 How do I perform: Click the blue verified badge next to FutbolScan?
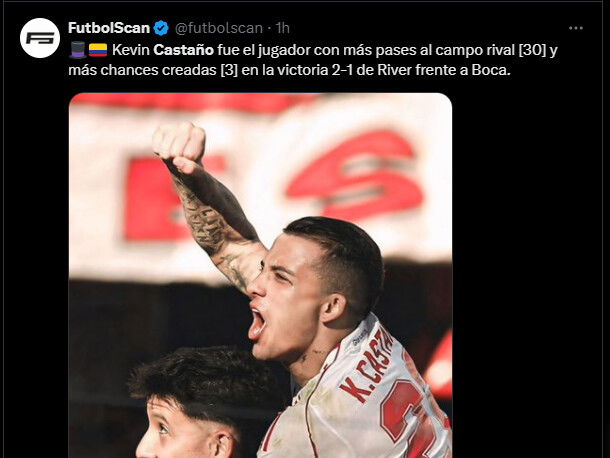[161, 28]
